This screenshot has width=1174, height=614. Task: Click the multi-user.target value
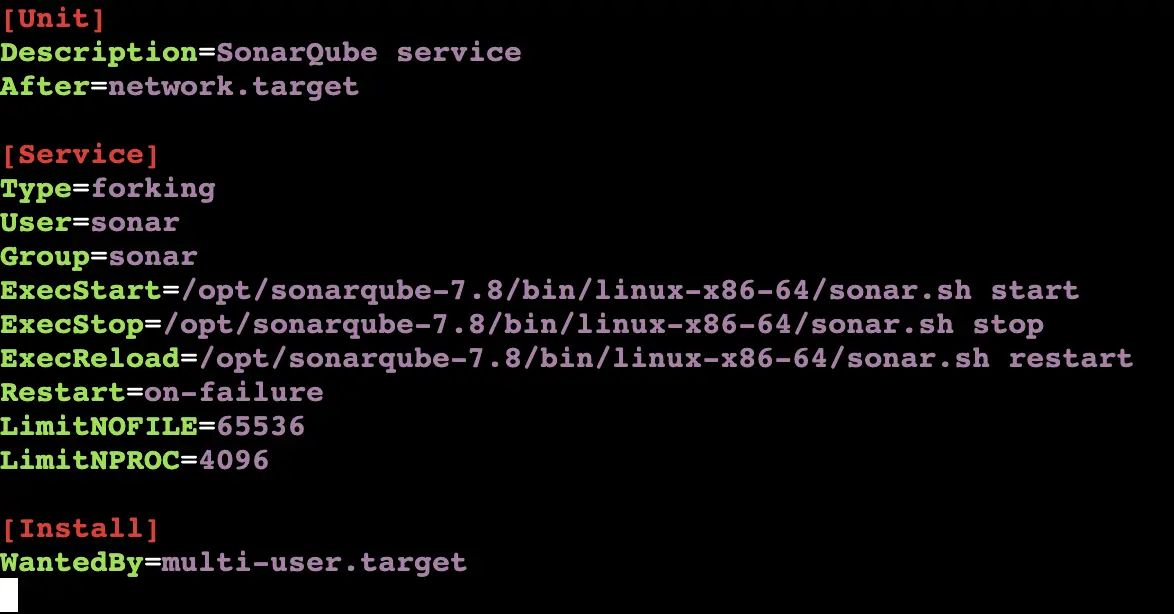click(x=314, y=562)
